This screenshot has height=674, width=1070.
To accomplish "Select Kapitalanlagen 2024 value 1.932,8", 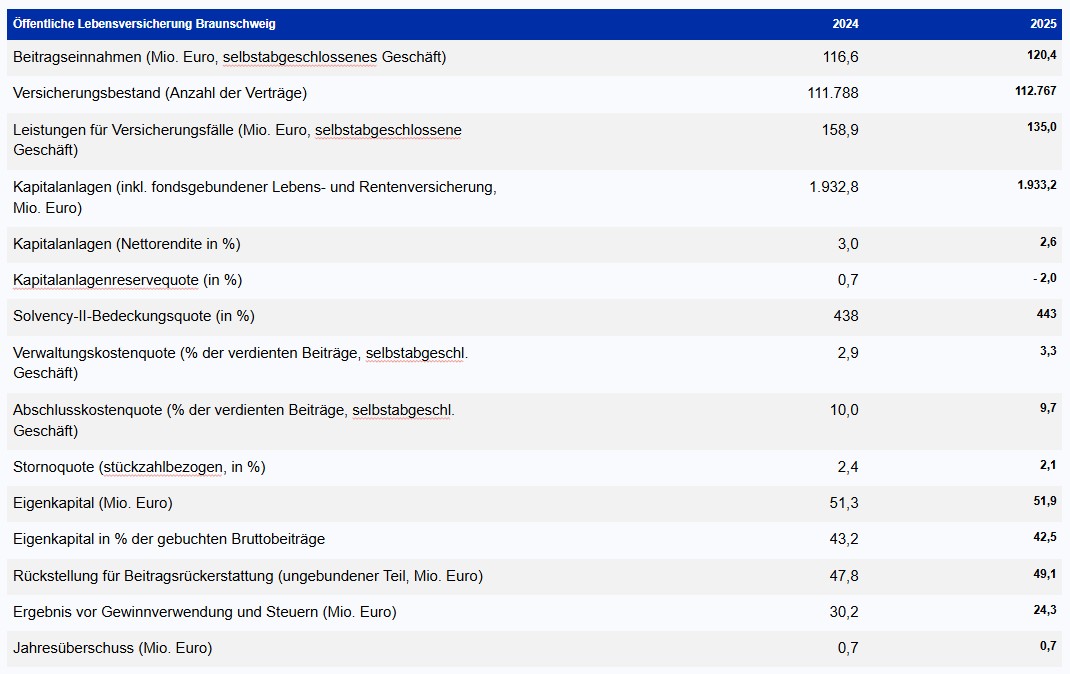I will (x=834, y=187).
